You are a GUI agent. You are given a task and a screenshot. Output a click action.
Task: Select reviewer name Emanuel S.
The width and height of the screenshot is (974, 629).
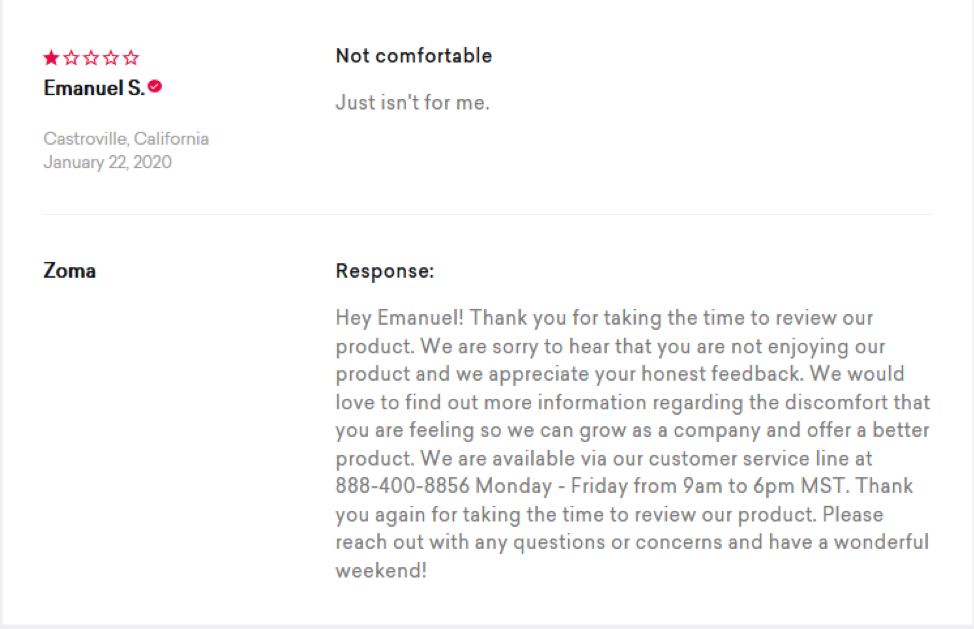(x=94, y=88)
